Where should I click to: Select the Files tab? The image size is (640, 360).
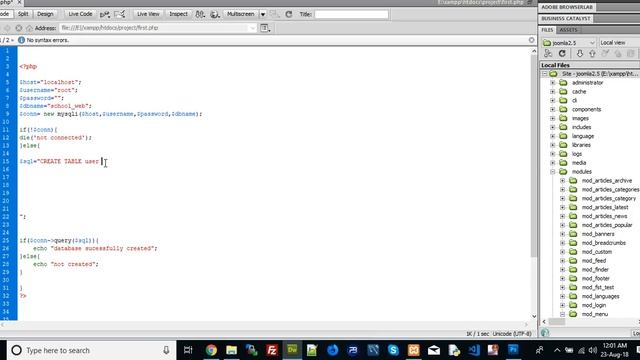547,30
